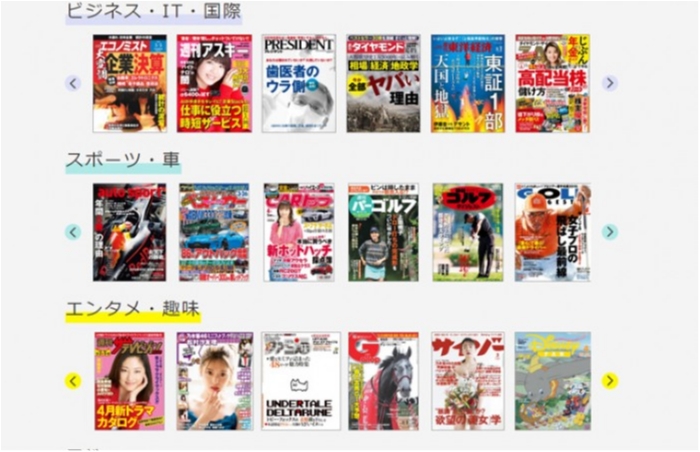700x452 pixels.
Task: Select the 週刊アスキー magazine cover
Action: [214, 84]
